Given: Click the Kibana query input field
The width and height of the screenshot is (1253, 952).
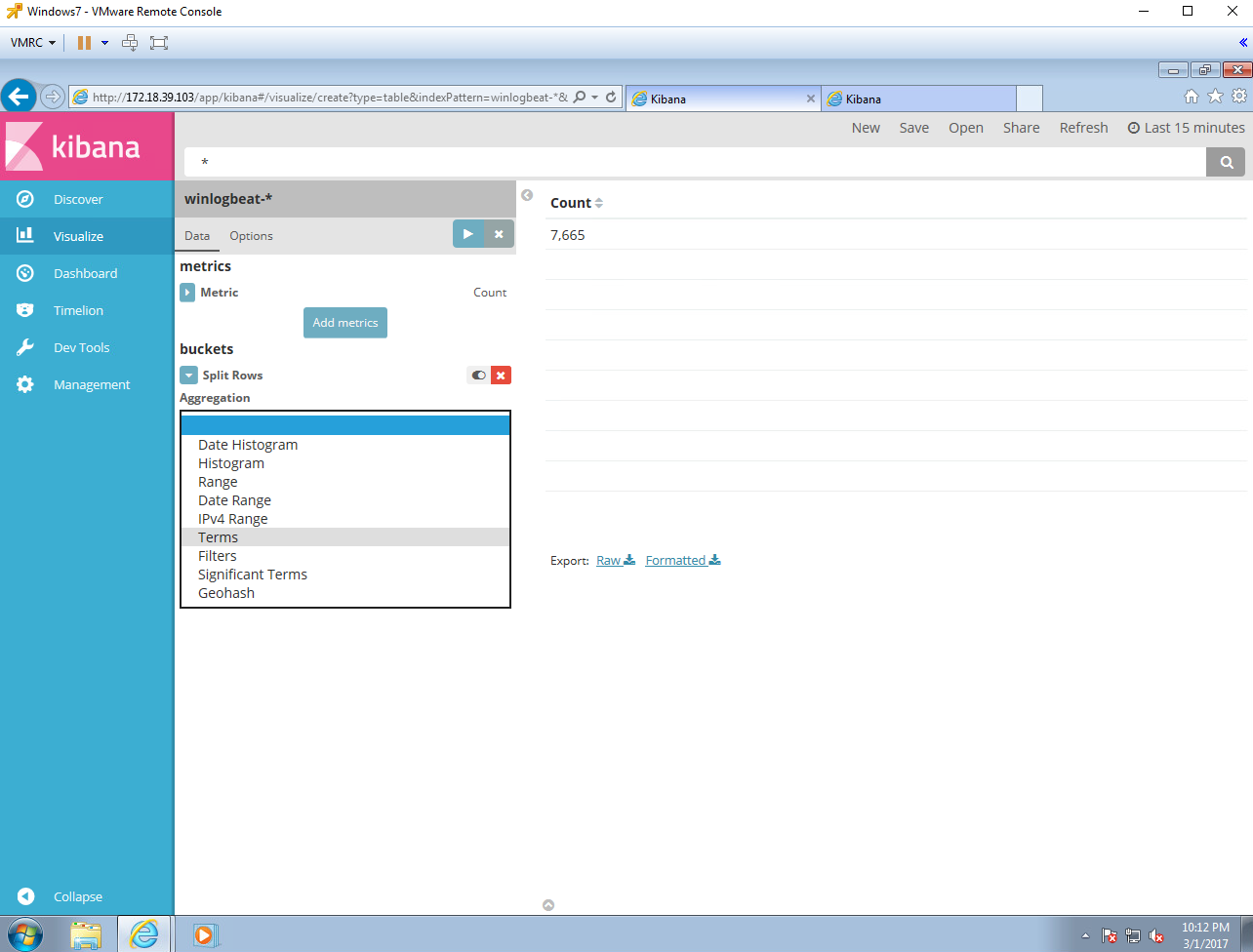Looking at the screenshot, I should [695, 162].
